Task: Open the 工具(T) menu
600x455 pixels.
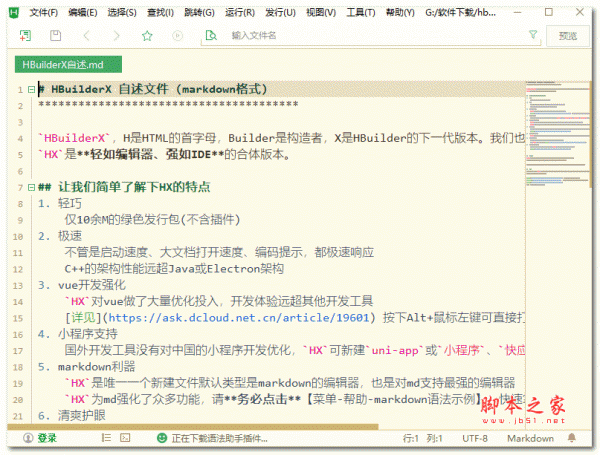Action: coord(361,13)
